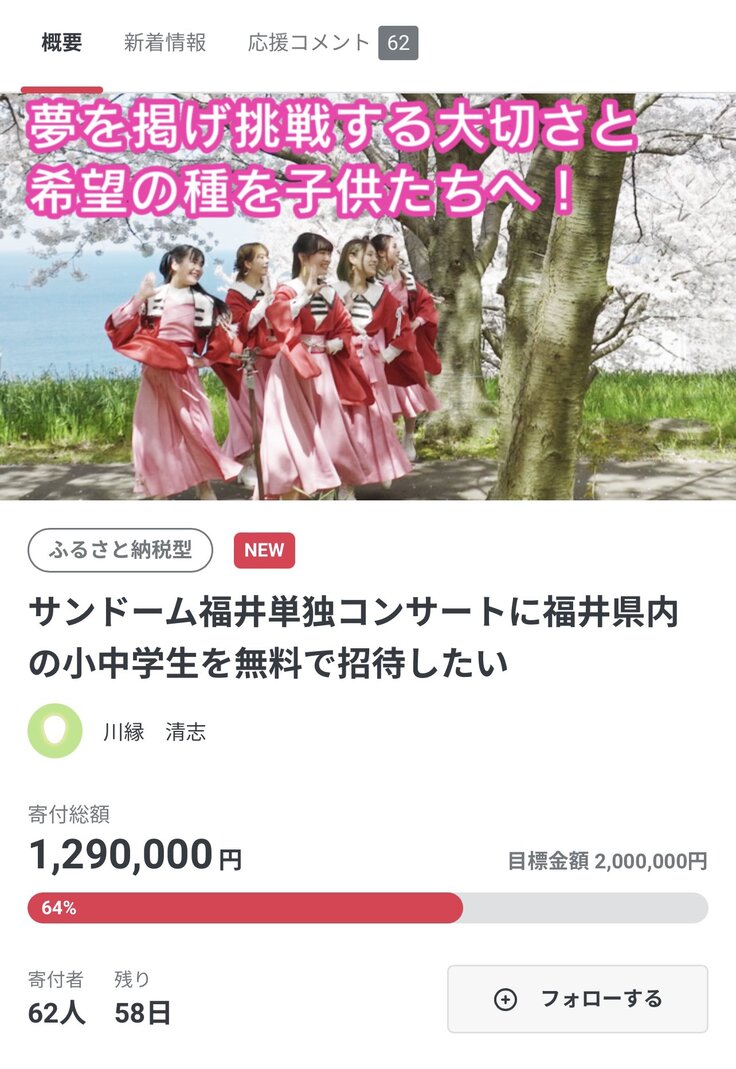Screen dimensions: 736x1069
Task: Click the cherry blossom banner image
Action: click(x=368, y=297)
